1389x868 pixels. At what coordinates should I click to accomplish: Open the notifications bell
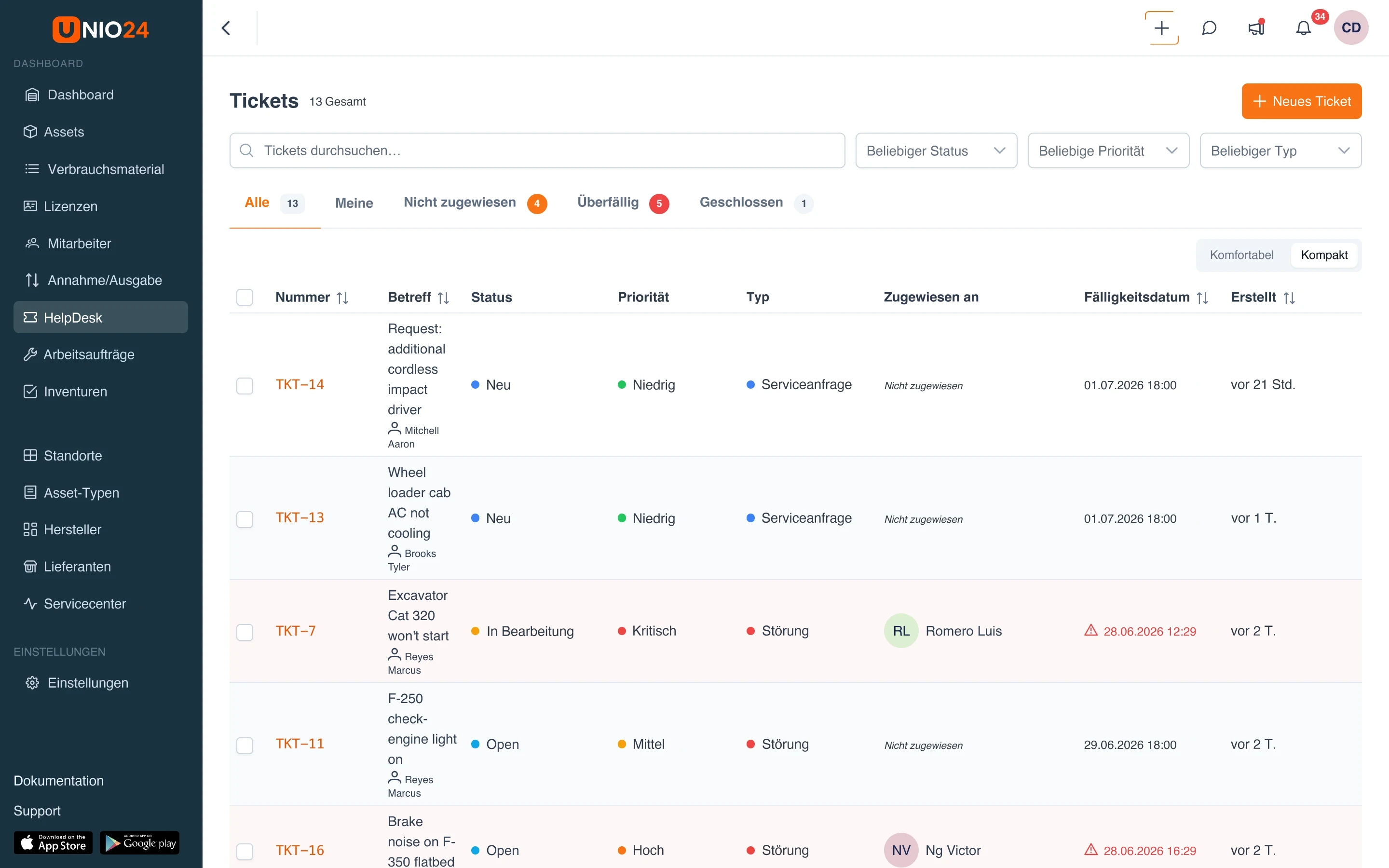pyautogui.click(x=1304, y=28)
